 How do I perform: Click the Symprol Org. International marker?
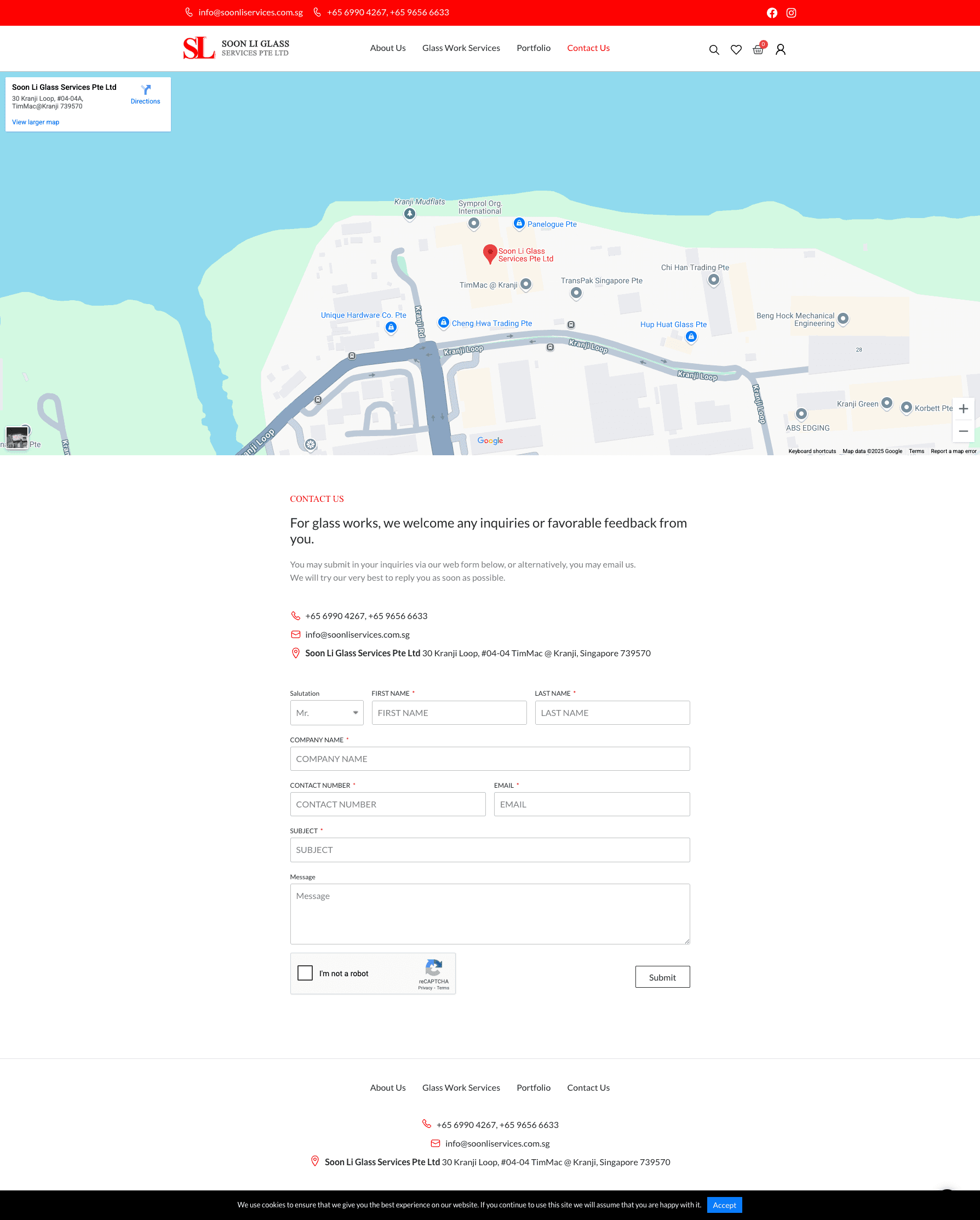pos(474,223)
